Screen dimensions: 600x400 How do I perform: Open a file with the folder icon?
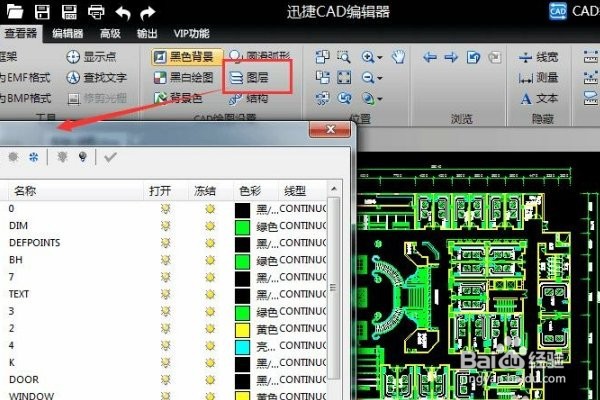[15, 11]
